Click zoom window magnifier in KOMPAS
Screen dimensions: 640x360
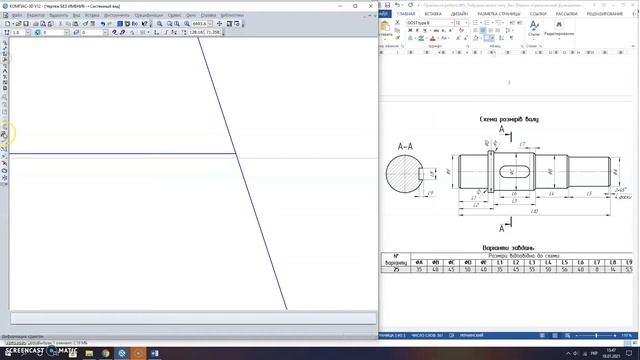[x=170, y=24]
